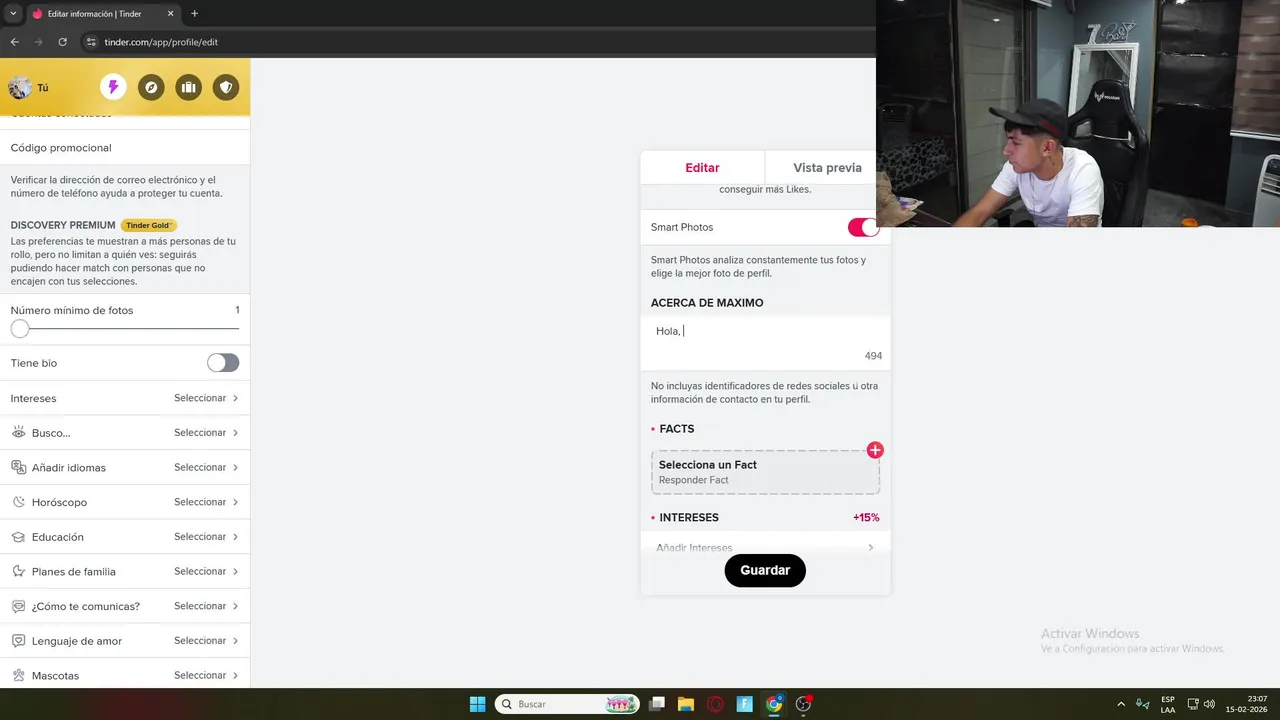The width and height of the screenshot is (1280, 720).
Task: Switch to the Editar tab
Action: click(702, 168)
